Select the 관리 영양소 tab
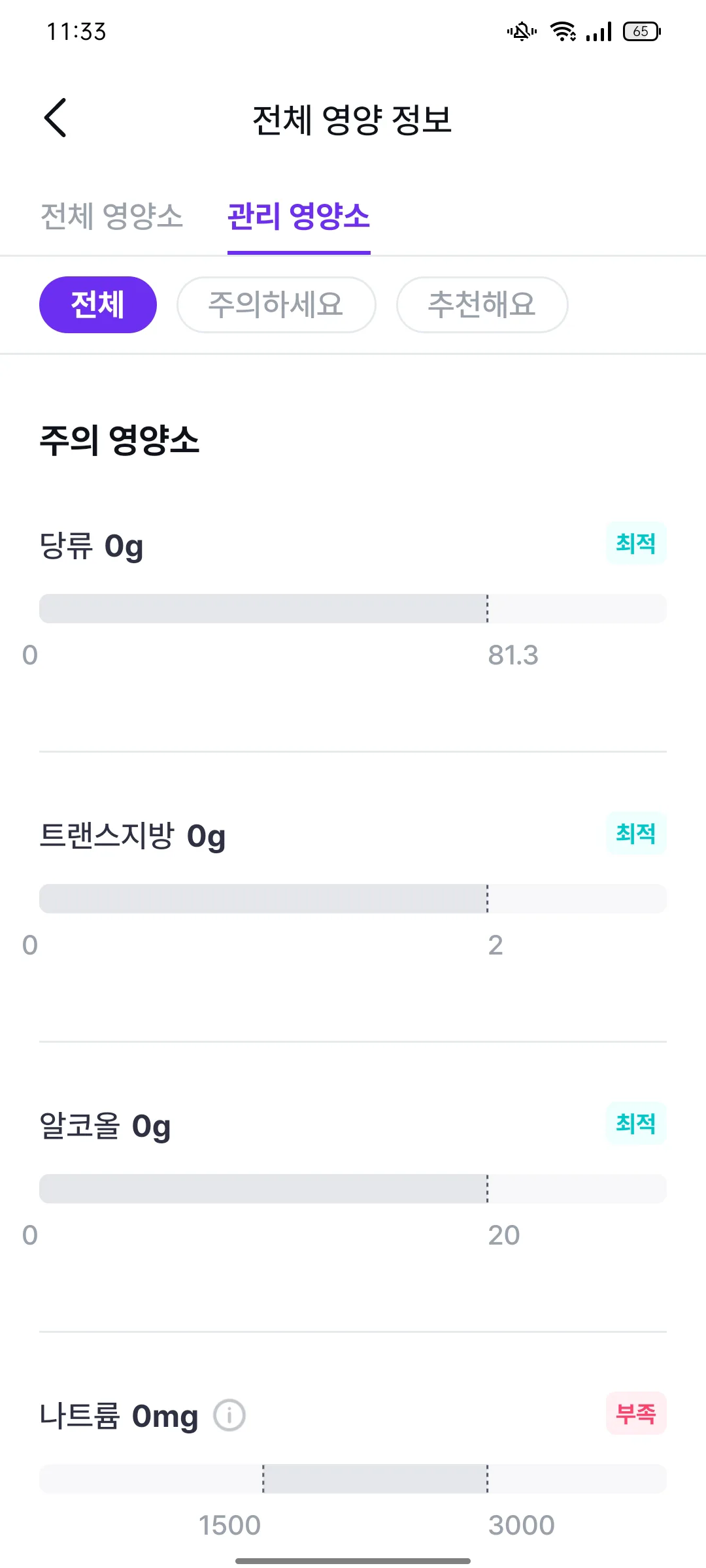Image resolution: width=706 pixels, height=1568 pixels. tap(299, 216)
